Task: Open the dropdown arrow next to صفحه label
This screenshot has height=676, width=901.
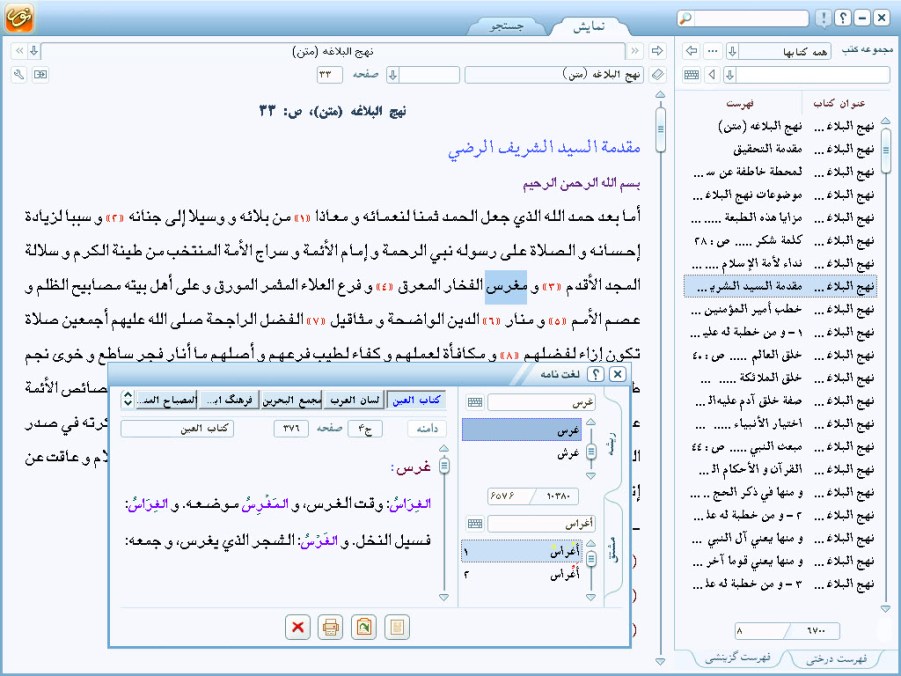Action: (x=392, y=75)
